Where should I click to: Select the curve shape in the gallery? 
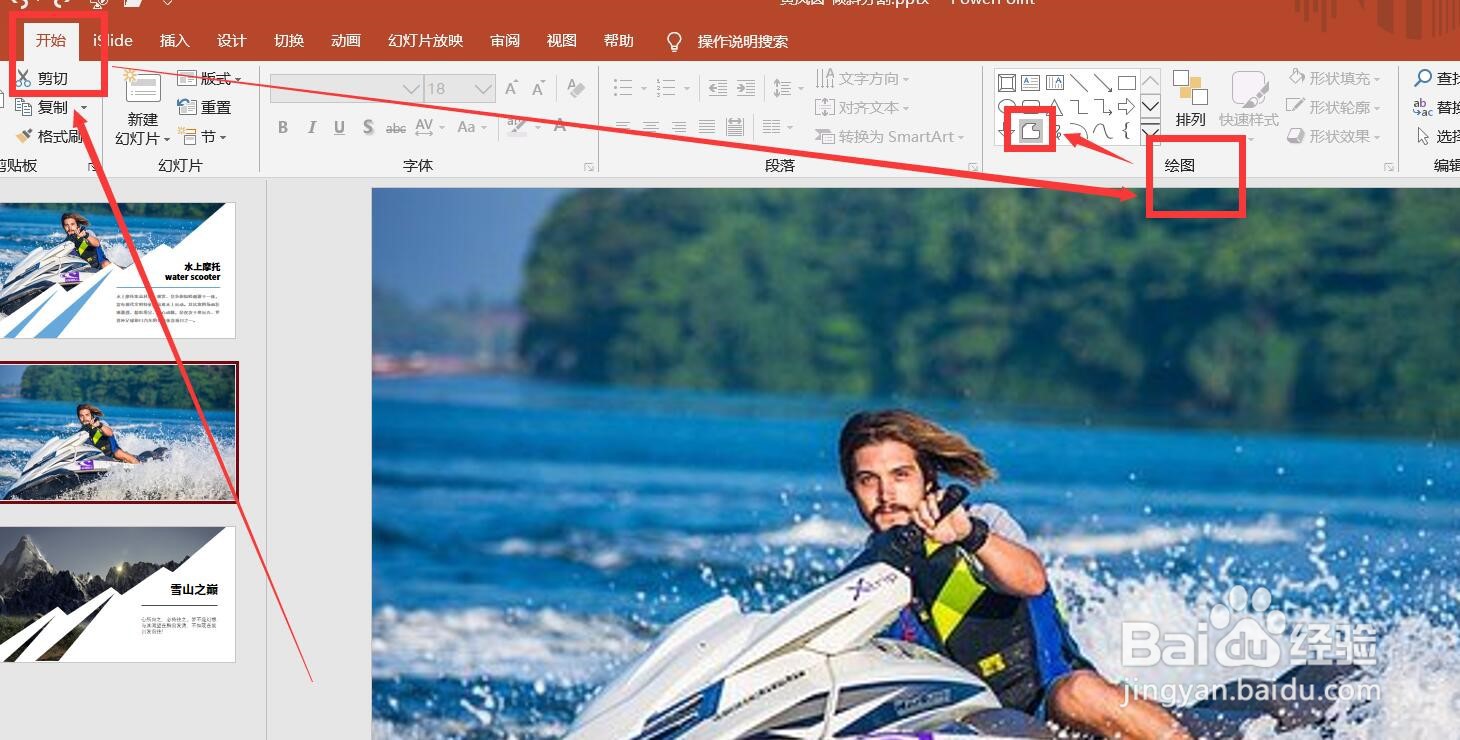1103,131
